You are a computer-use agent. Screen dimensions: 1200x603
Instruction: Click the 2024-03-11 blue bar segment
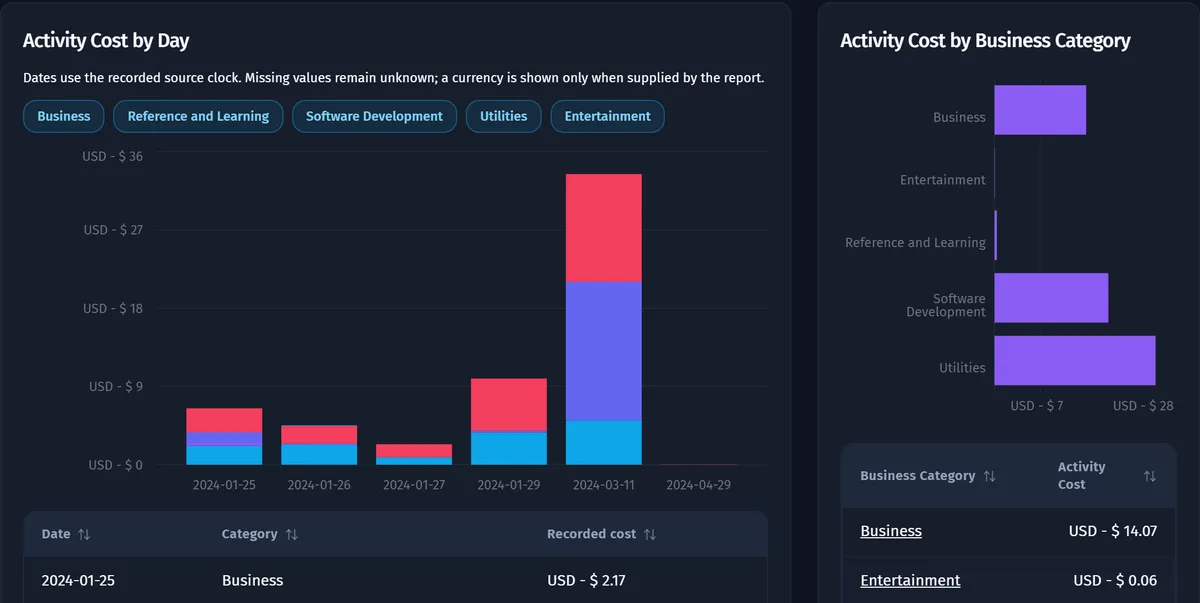coord(604,442)
